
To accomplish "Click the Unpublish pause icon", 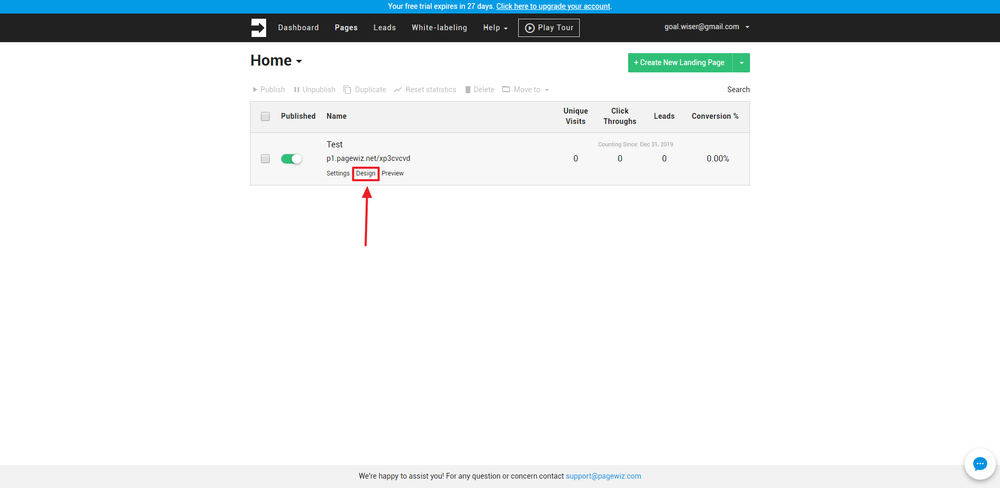I will pos(297,90).
